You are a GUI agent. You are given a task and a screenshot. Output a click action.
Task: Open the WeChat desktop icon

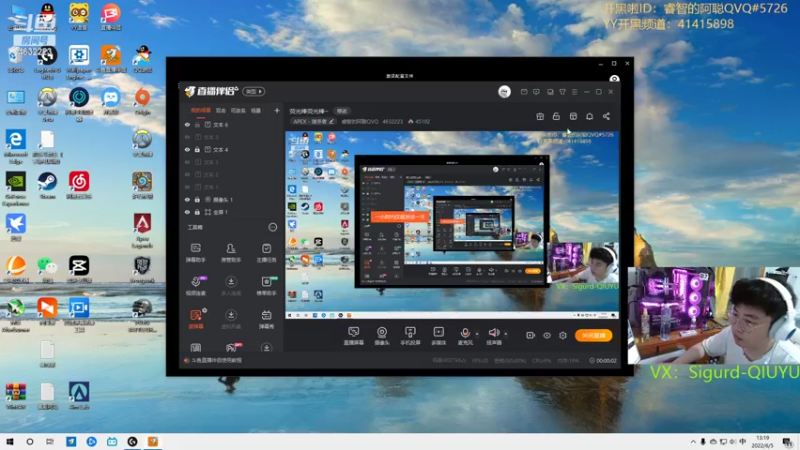47,269
